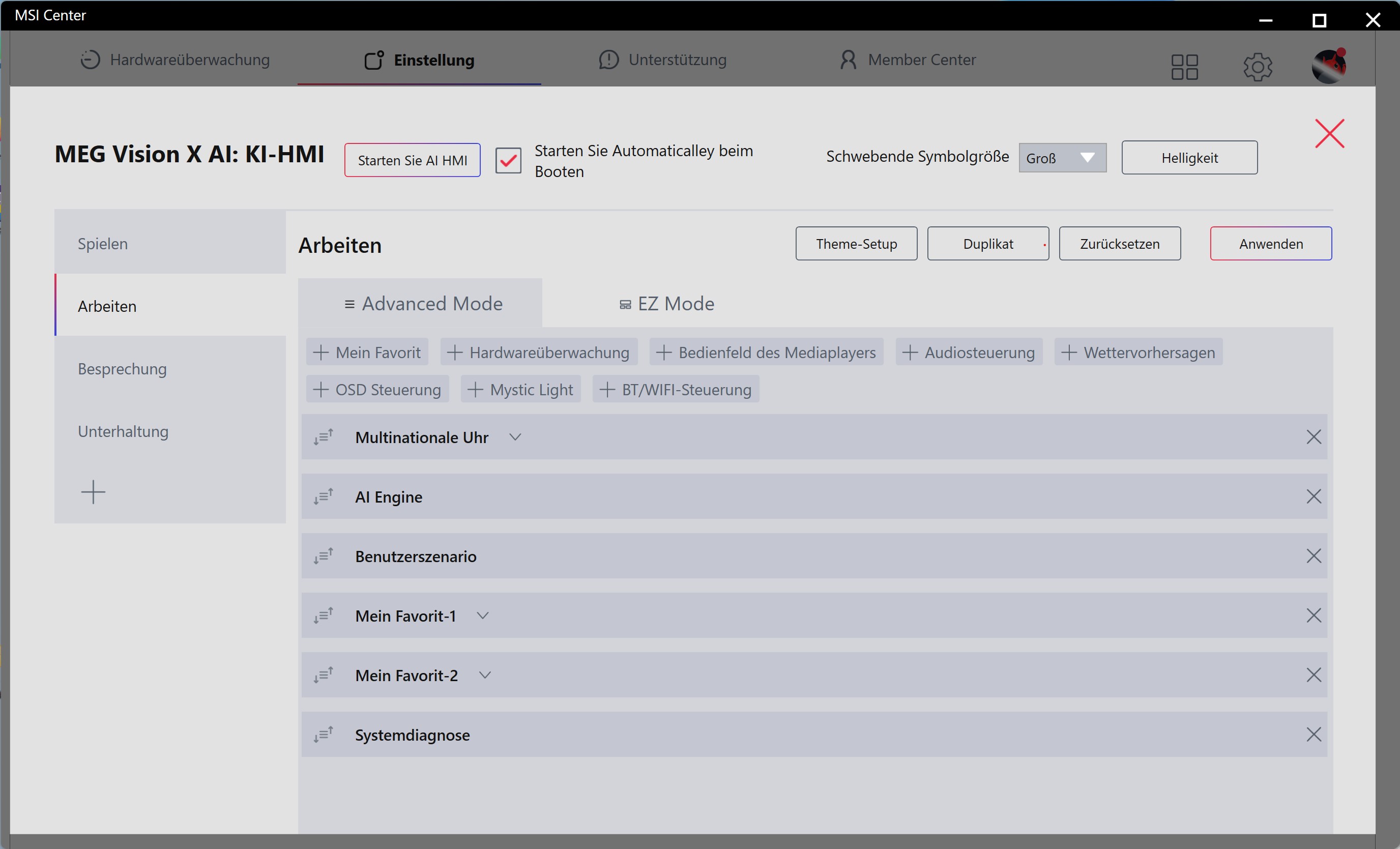The height and width of the screenshot is (849, 1400).
Task: Remove the AI Engine widget row
Action: point(1313,496)
